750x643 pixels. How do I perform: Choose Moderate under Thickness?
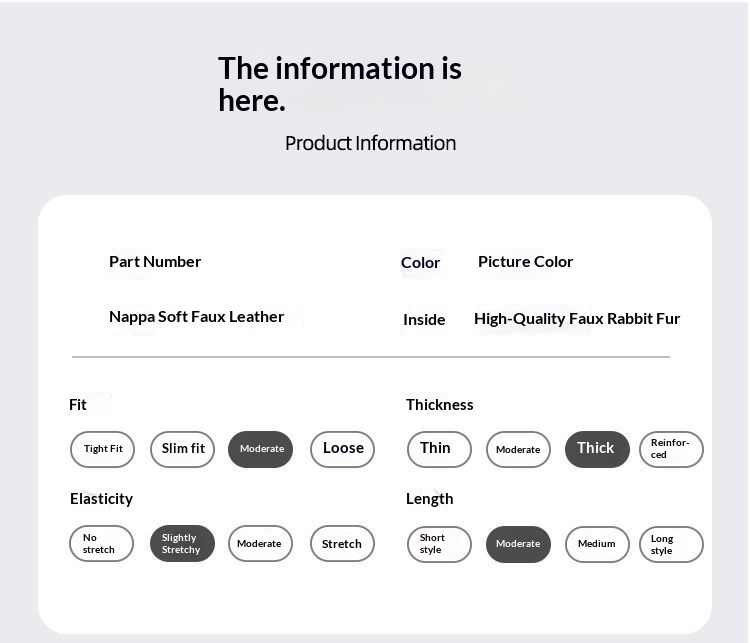[x=518, y=450]
